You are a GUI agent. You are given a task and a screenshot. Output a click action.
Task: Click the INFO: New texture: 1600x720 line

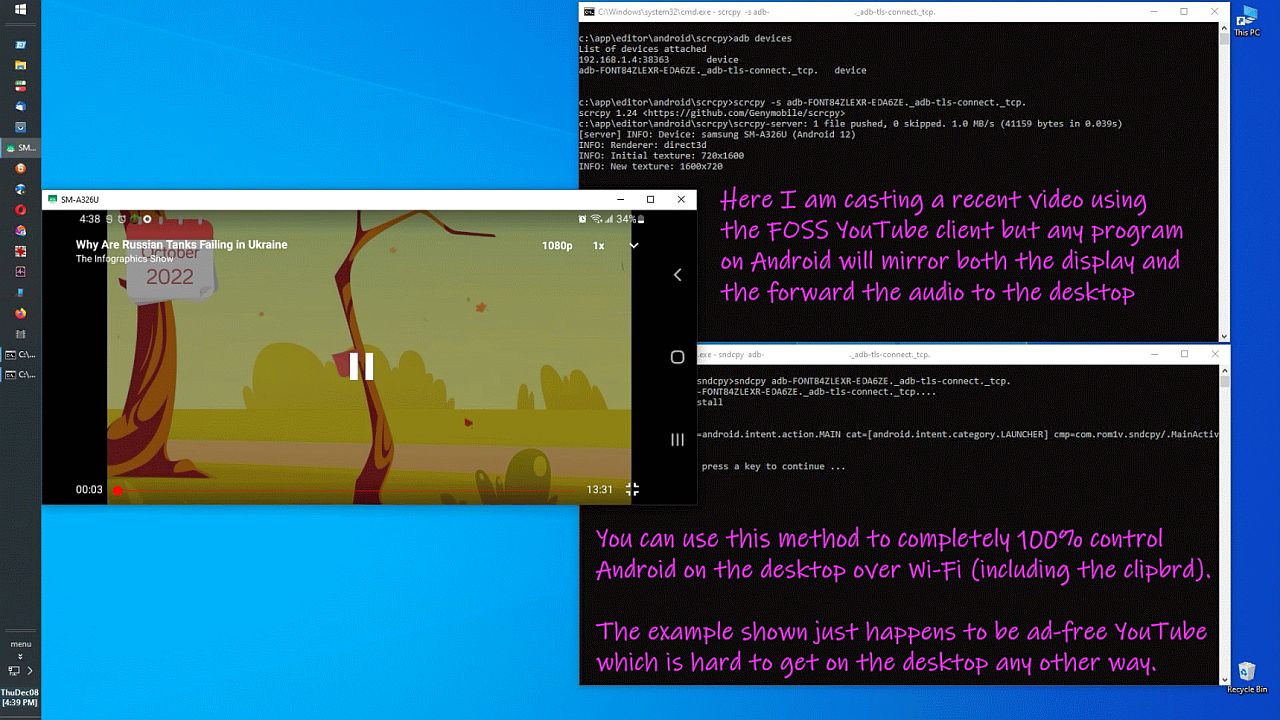coord(651,166)
